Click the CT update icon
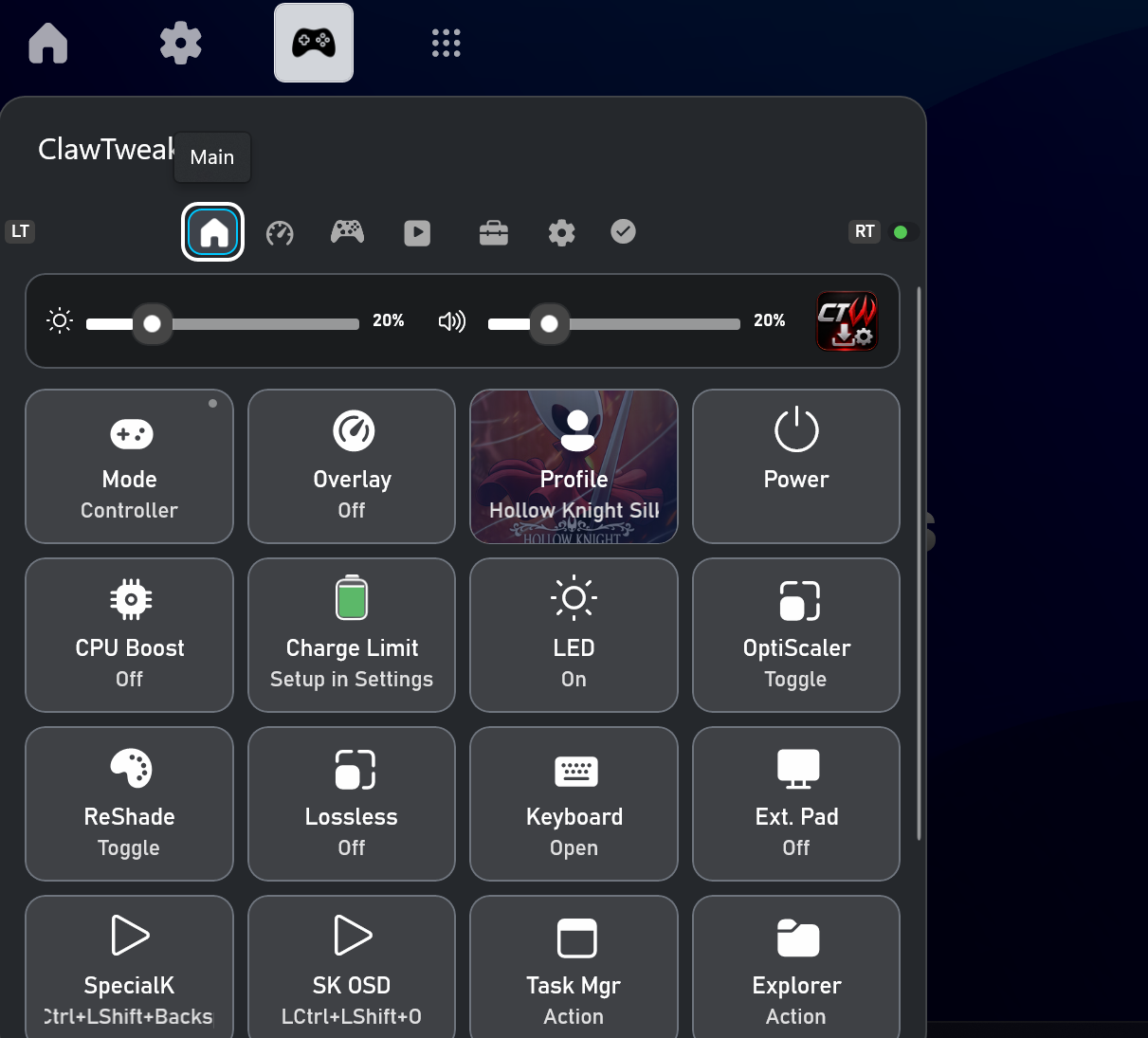This screenshot has height=1038, width=1148. pyautogui.click(x=847, y=321)
